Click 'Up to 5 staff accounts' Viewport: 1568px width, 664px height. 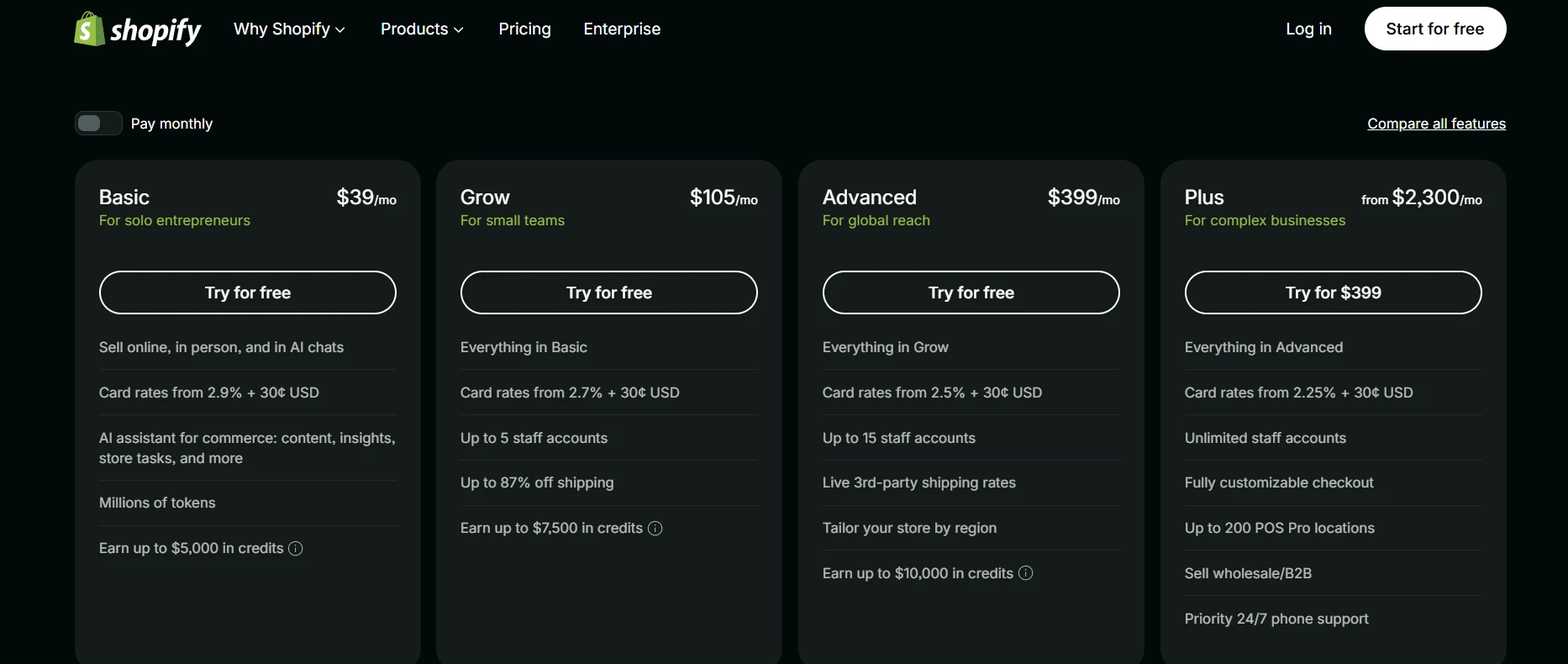click(534, 438)
